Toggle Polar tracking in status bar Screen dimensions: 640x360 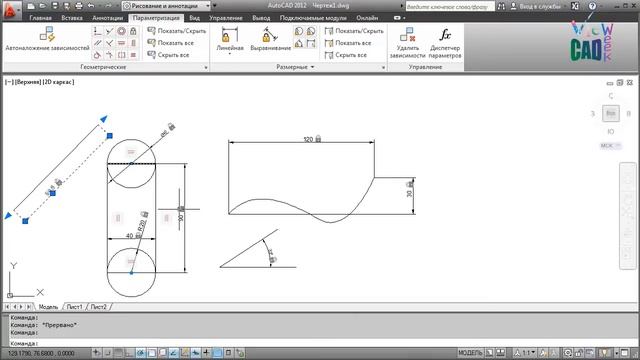click(141, 352)
